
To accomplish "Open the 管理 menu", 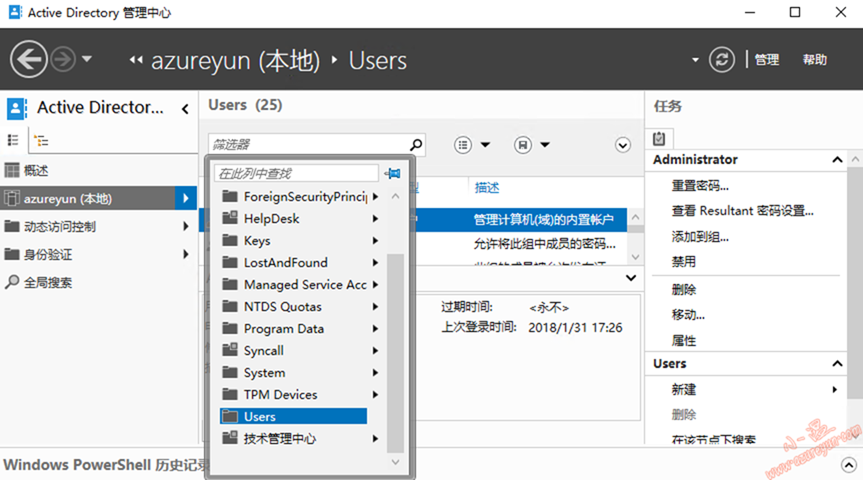I will [x=767, y=59].
